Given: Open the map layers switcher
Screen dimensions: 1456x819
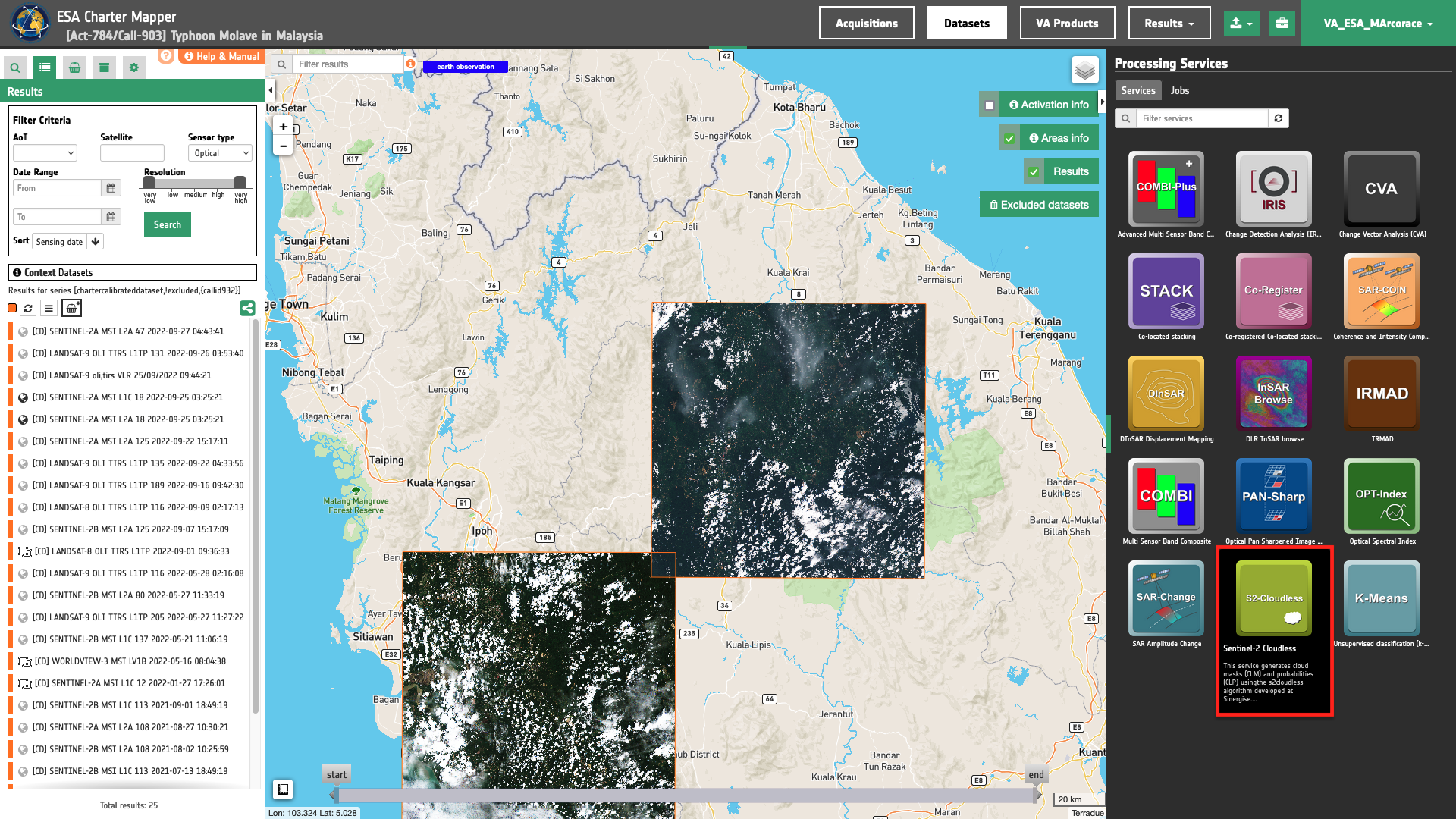Looking at the screenshot, I should [x=1085, y=71].
